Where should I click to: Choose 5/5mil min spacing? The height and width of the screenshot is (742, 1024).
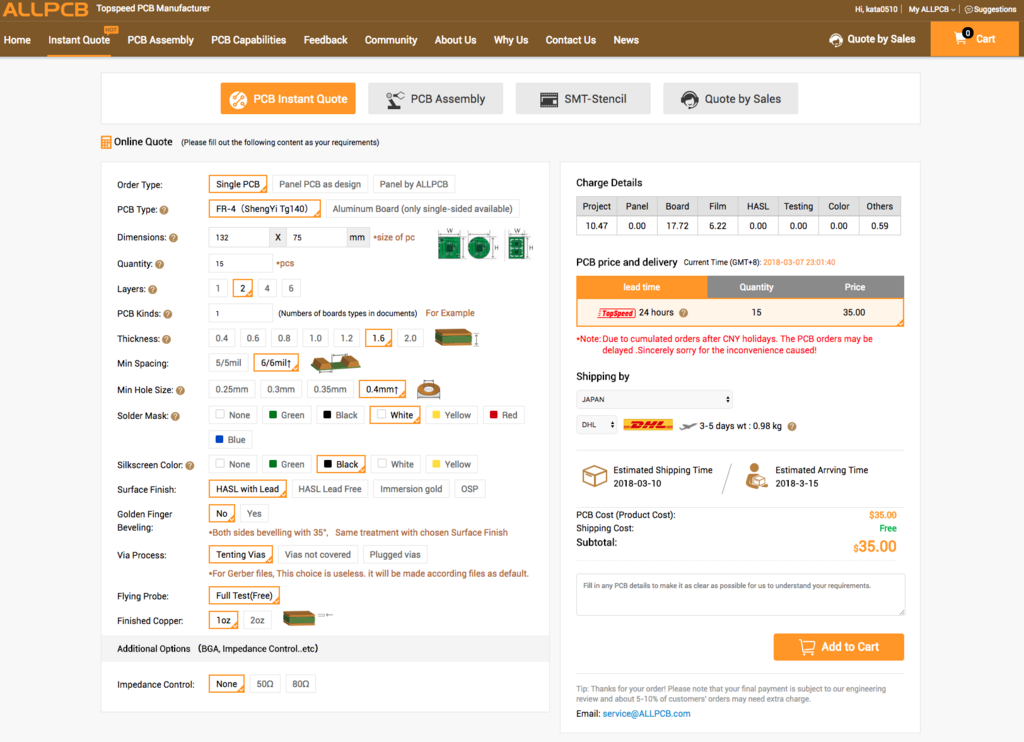click(229, 363)
